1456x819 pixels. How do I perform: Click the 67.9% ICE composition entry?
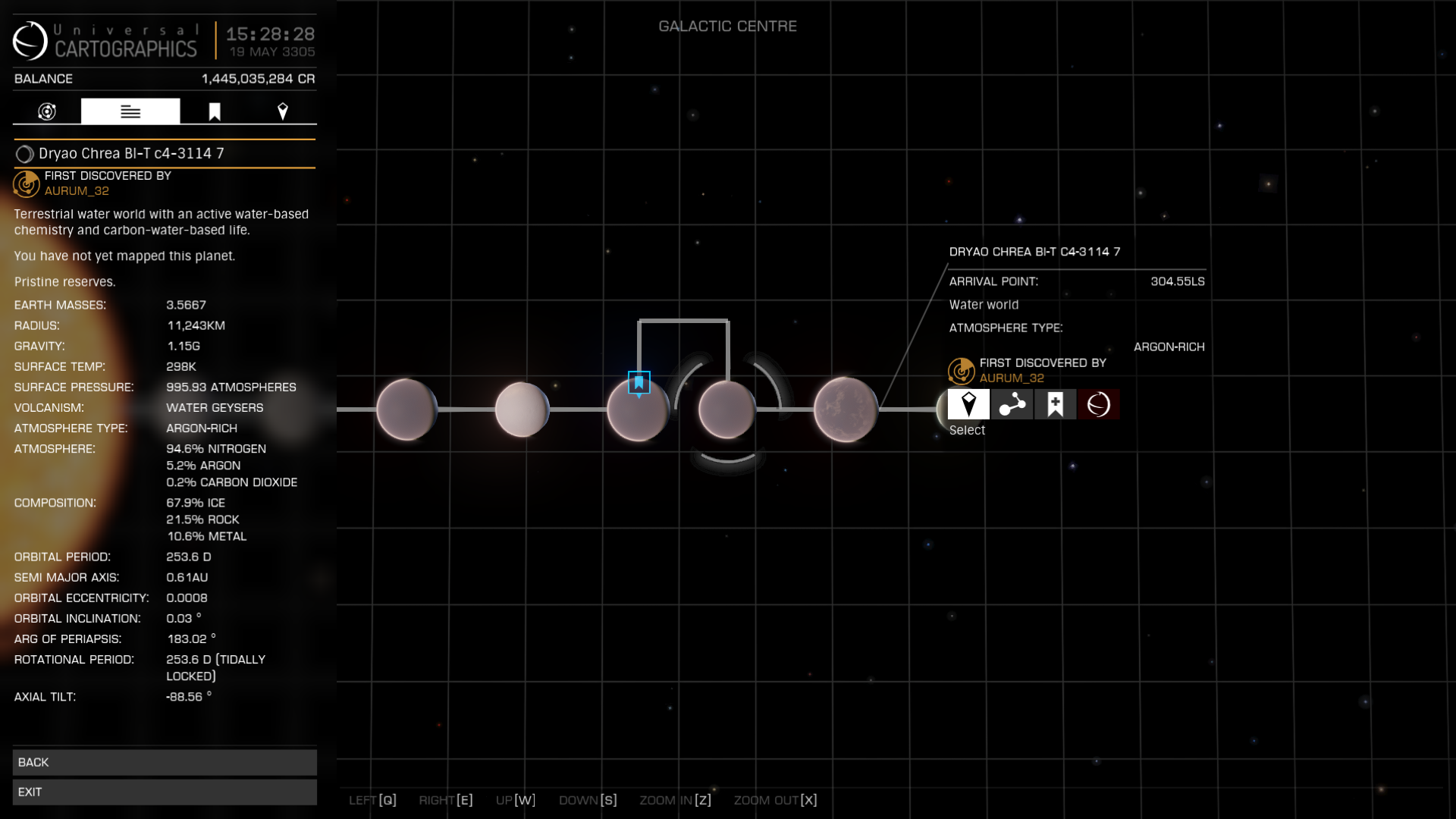[x=196, y=503]
